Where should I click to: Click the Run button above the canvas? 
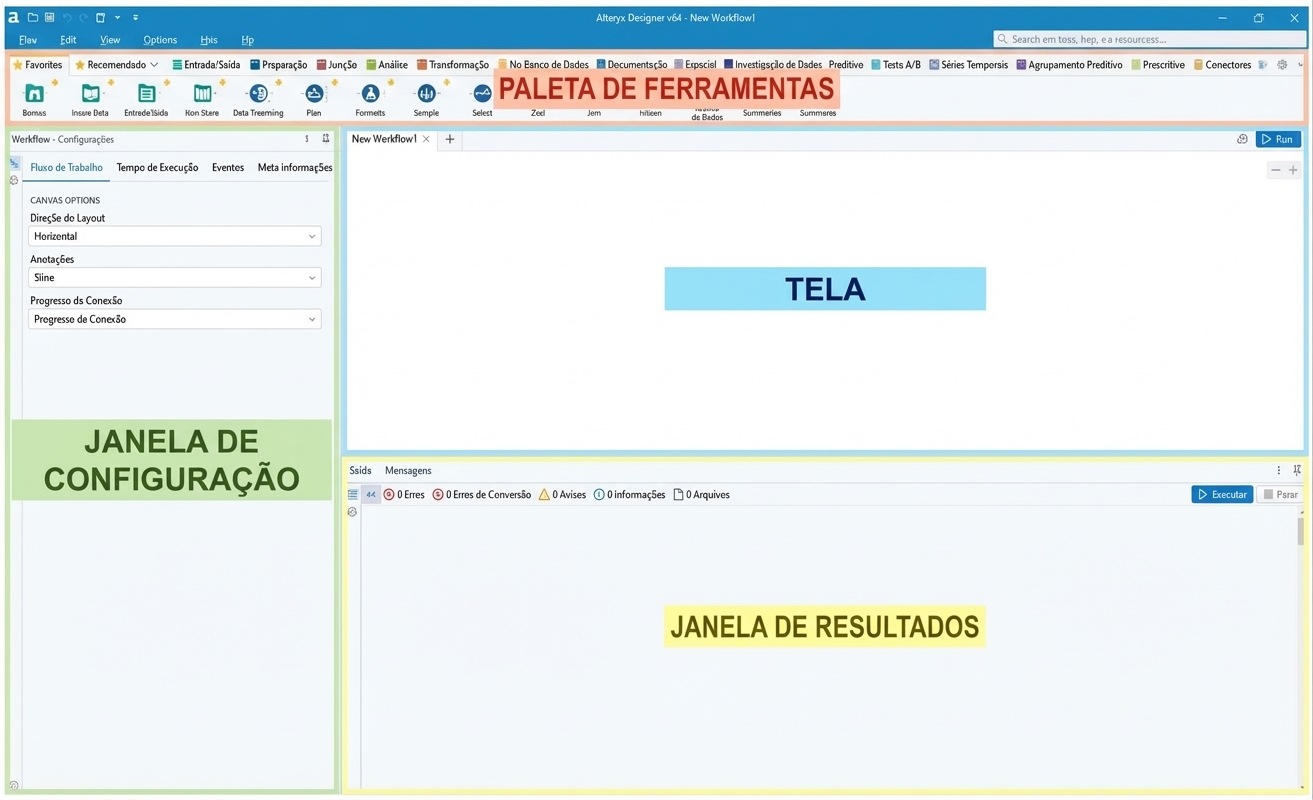pyautogui.click(x=1278, y=139)
